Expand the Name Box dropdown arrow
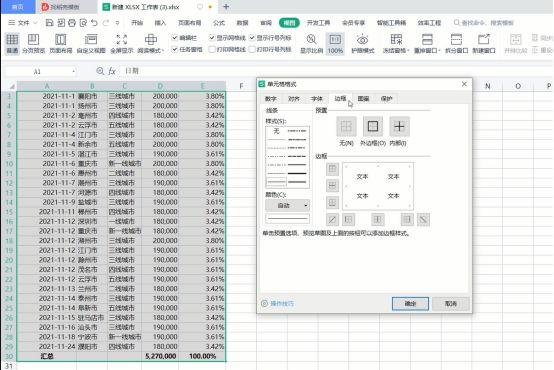The height and width of the screenshot is (370, 554). [x=73, y=71]
